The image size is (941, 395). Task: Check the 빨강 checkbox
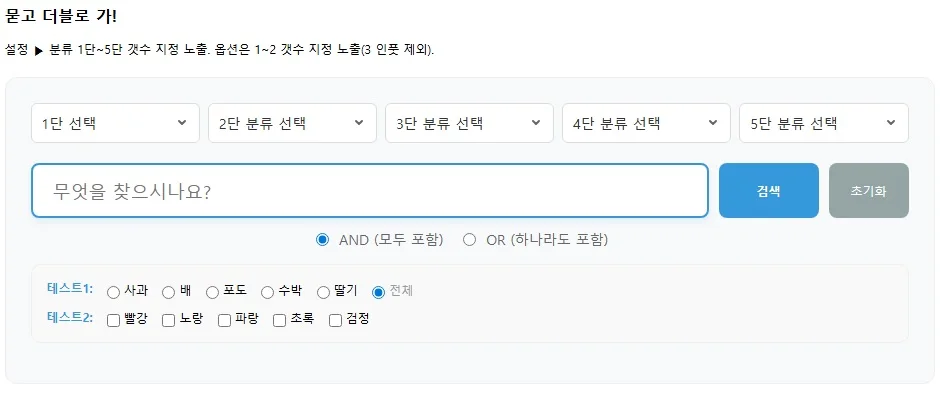pos(113,321)
